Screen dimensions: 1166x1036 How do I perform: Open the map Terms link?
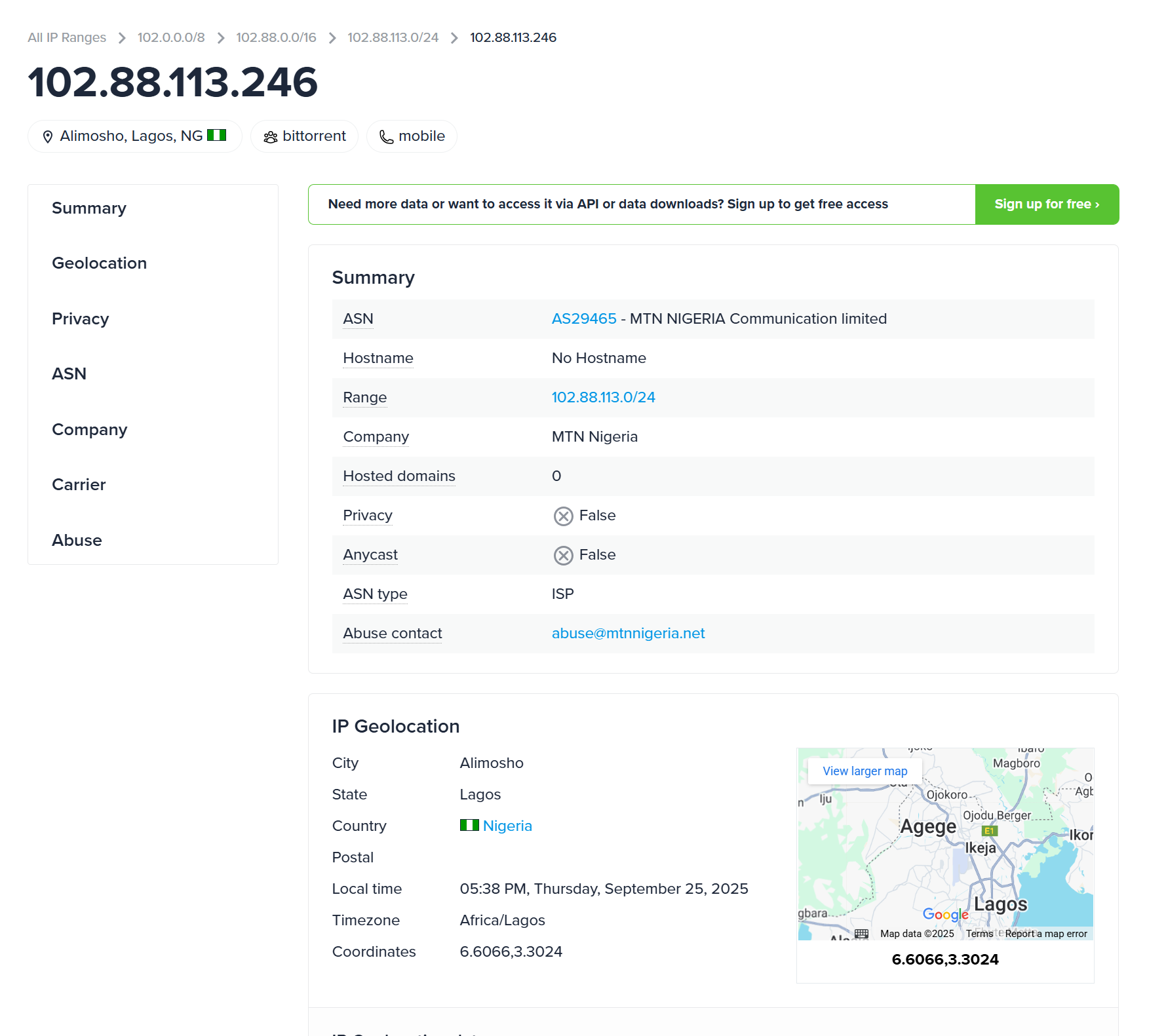pos(979,934)
